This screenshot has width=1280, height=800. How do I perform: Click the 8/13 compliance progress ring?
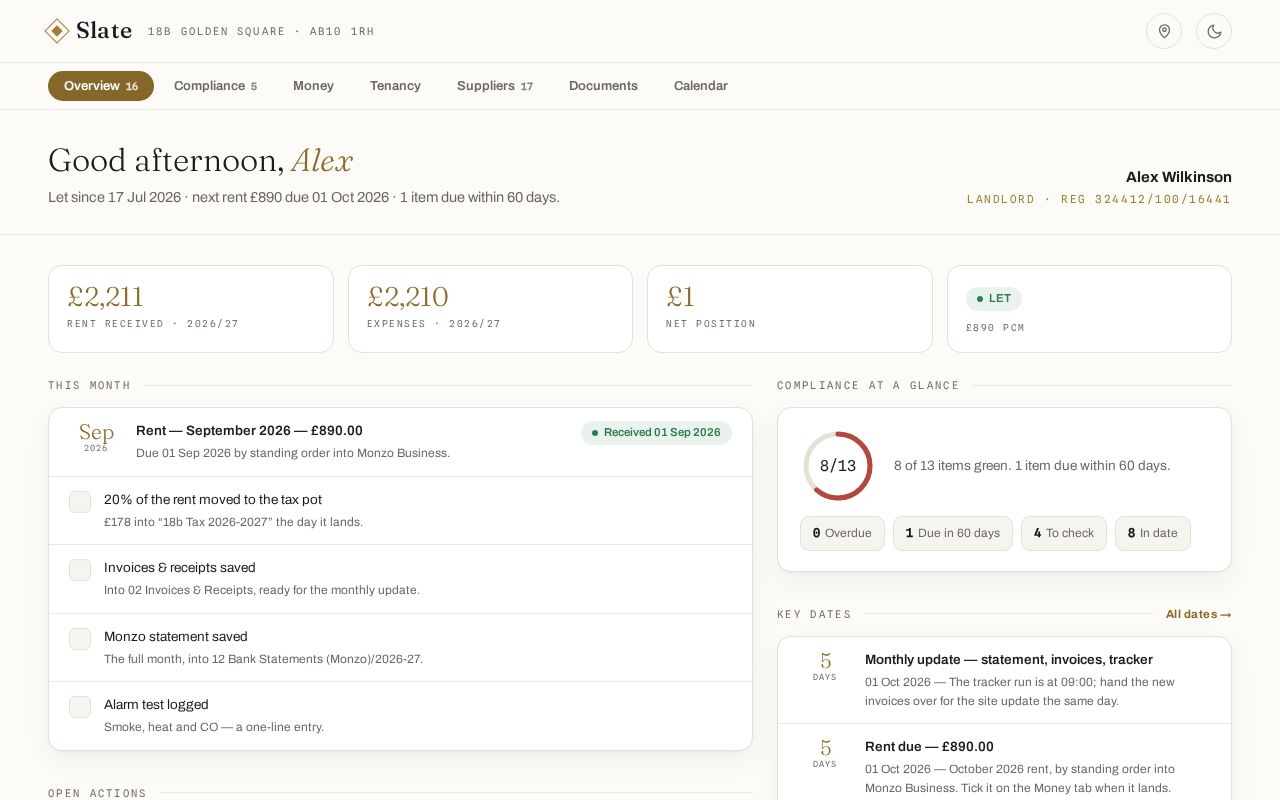[838, 466]
